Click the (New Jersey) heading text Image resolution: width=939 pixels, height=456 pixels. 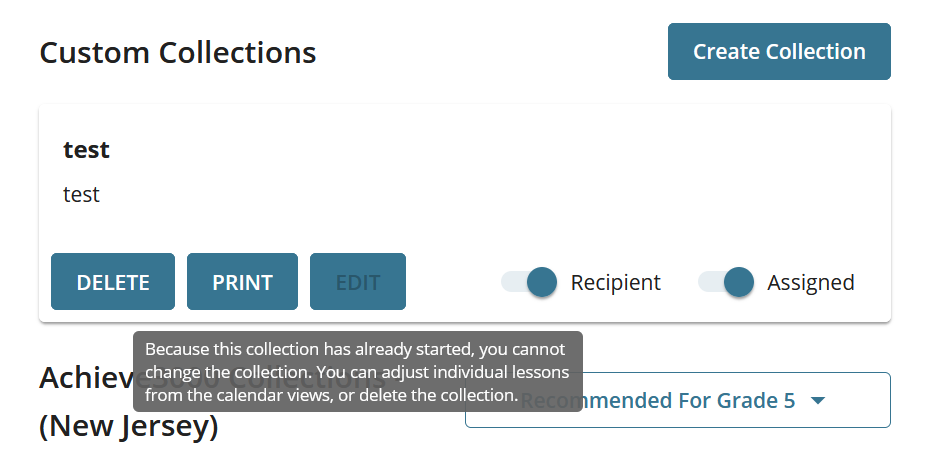(128, 427)
